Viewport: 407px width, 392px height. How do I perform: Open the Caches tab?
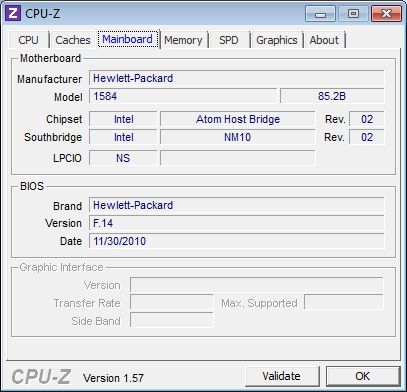pos(73,40)
